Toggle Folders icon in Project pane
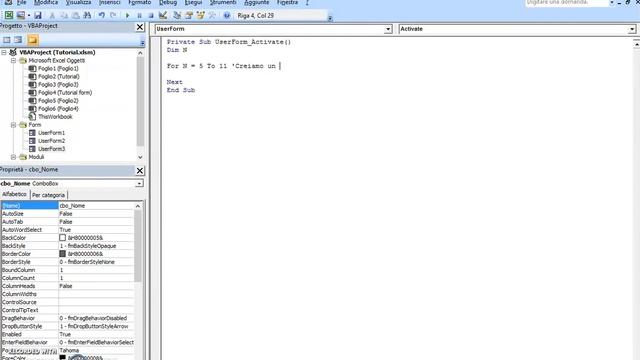The height and width of the screenshot is (360, 640). tap(33, 40)
